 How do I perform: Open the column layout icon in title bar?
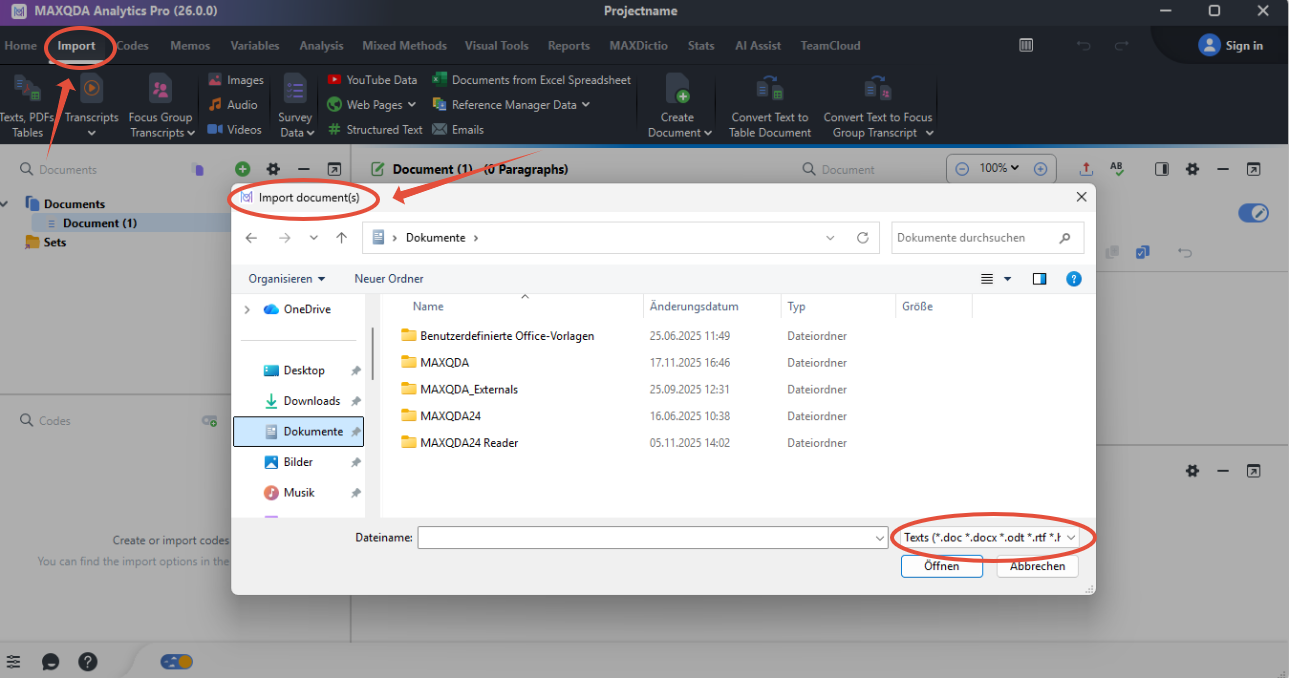coord(1026,45)
